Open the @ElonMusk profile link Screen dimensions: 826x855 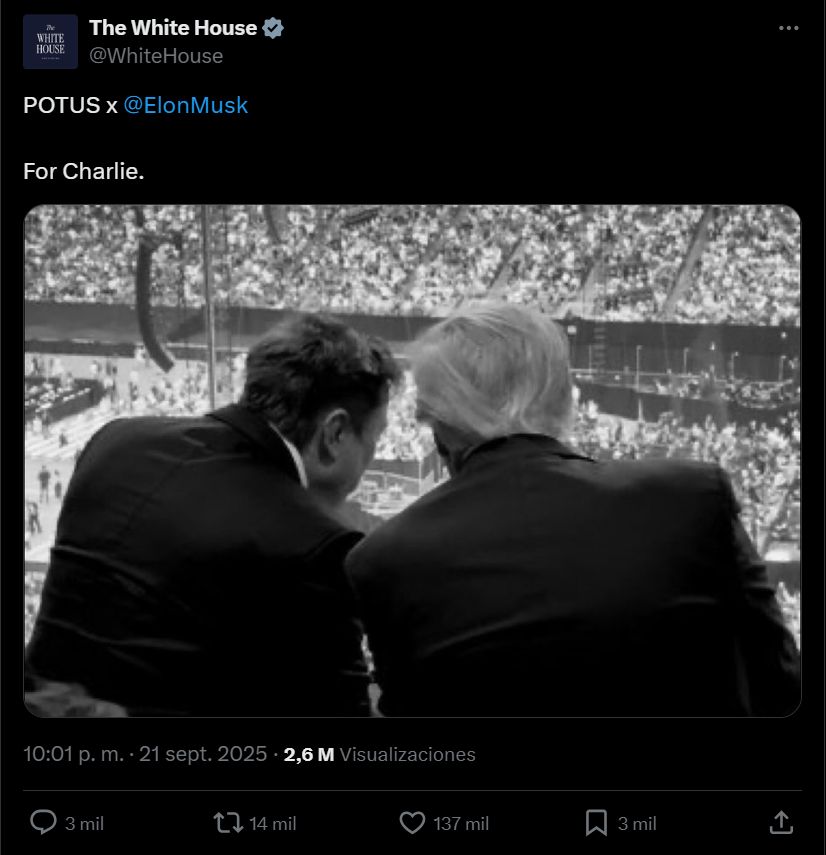(x=186, y=105)
